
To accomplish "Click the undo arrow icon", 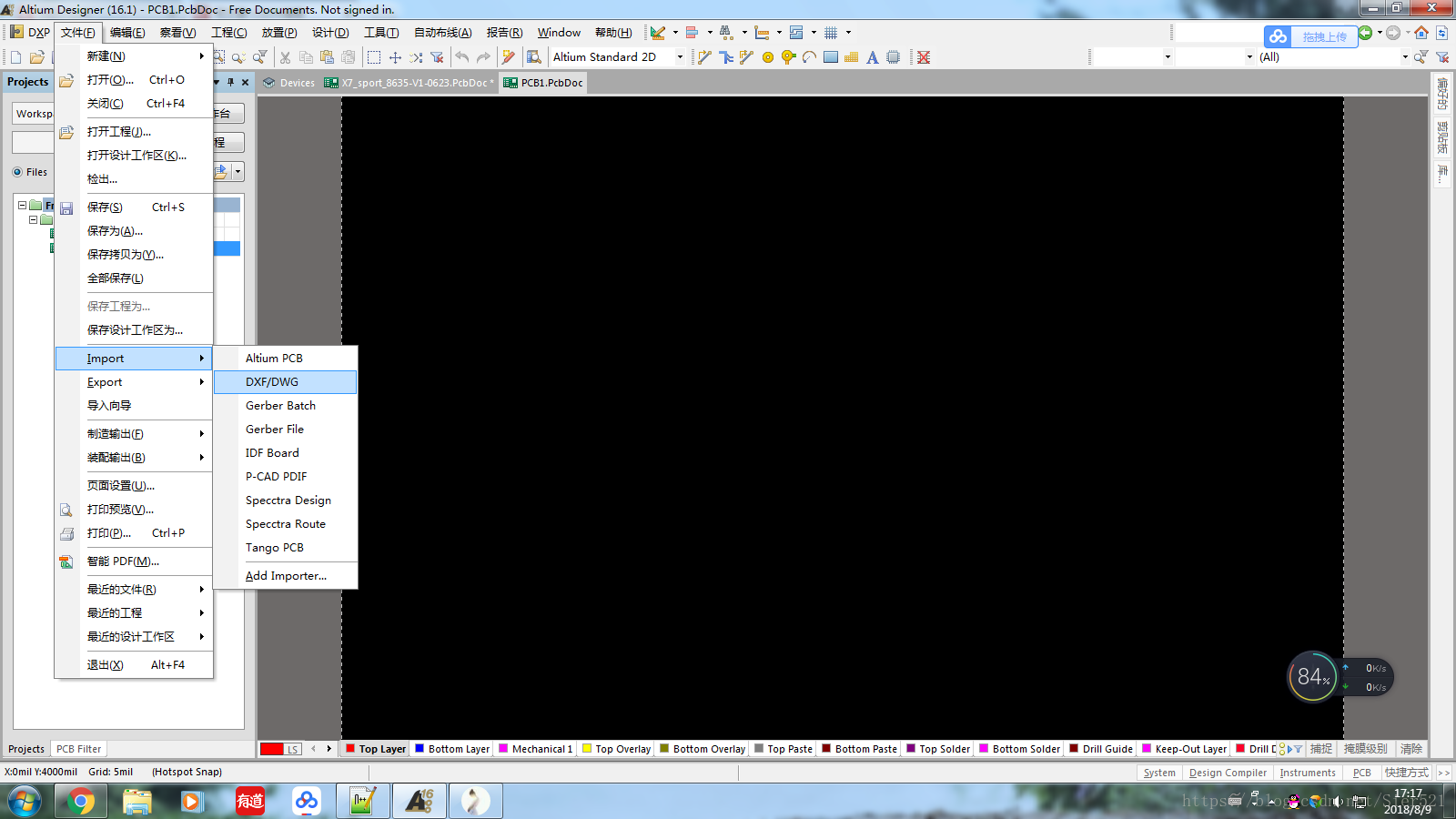I will [x=462, y=57].
